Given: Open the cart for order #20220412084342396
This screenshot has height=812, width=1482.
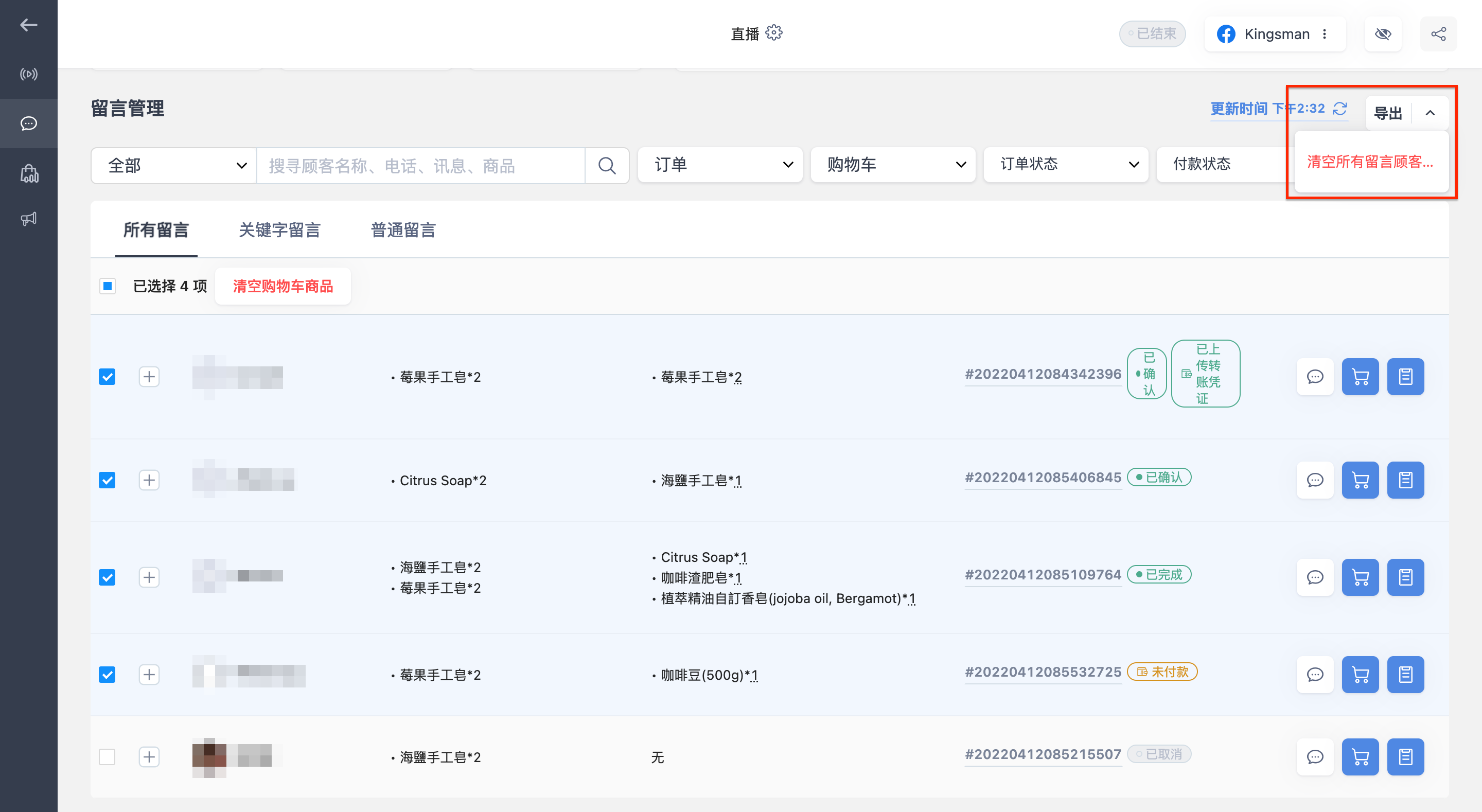Looking at the screenshot, I should 1360,377.
